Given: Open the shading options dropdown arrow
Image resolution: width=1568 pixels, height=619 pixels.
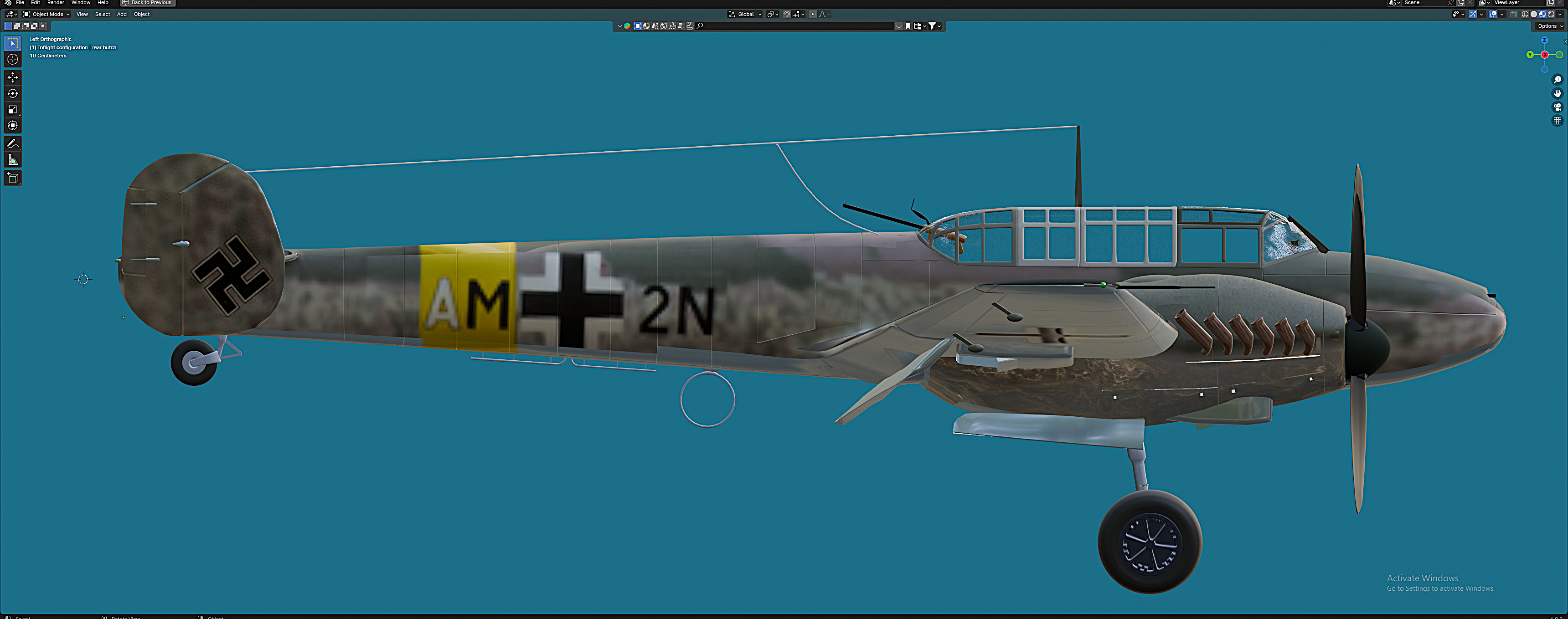Looking at the screenshot, I should click(x=1559, y=15).
